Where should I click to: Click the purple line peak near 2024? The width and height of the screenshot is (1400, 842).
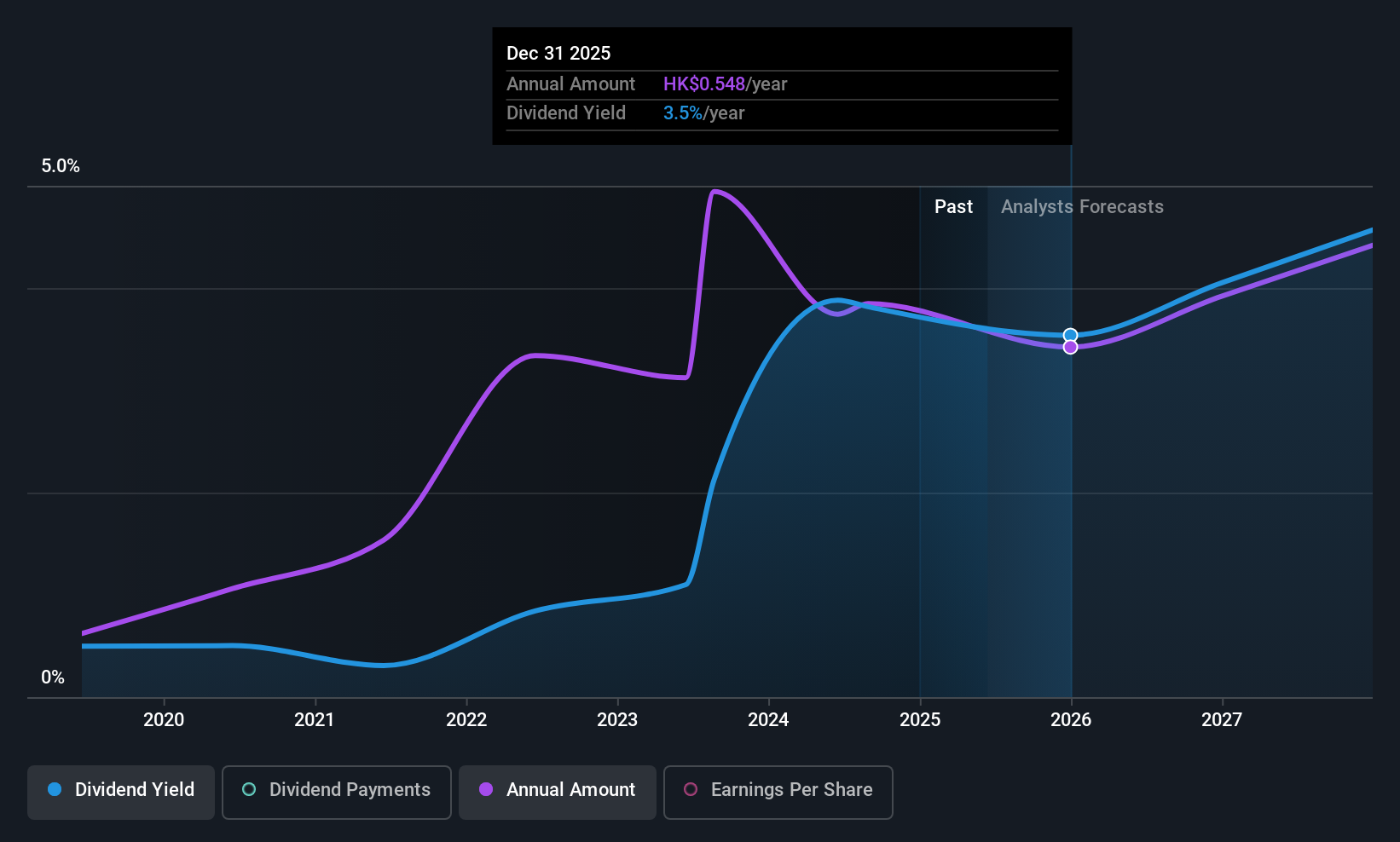coord(714,192)
